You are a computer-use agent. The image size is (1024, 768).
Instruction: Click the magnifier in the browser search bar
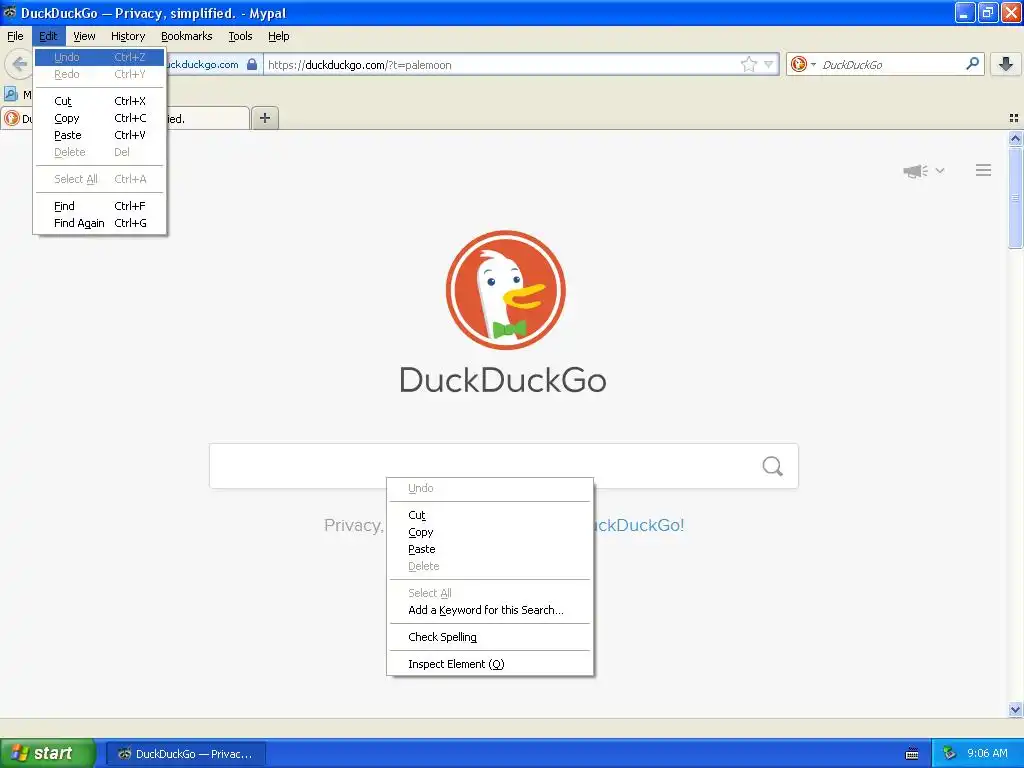click(972, 63)
